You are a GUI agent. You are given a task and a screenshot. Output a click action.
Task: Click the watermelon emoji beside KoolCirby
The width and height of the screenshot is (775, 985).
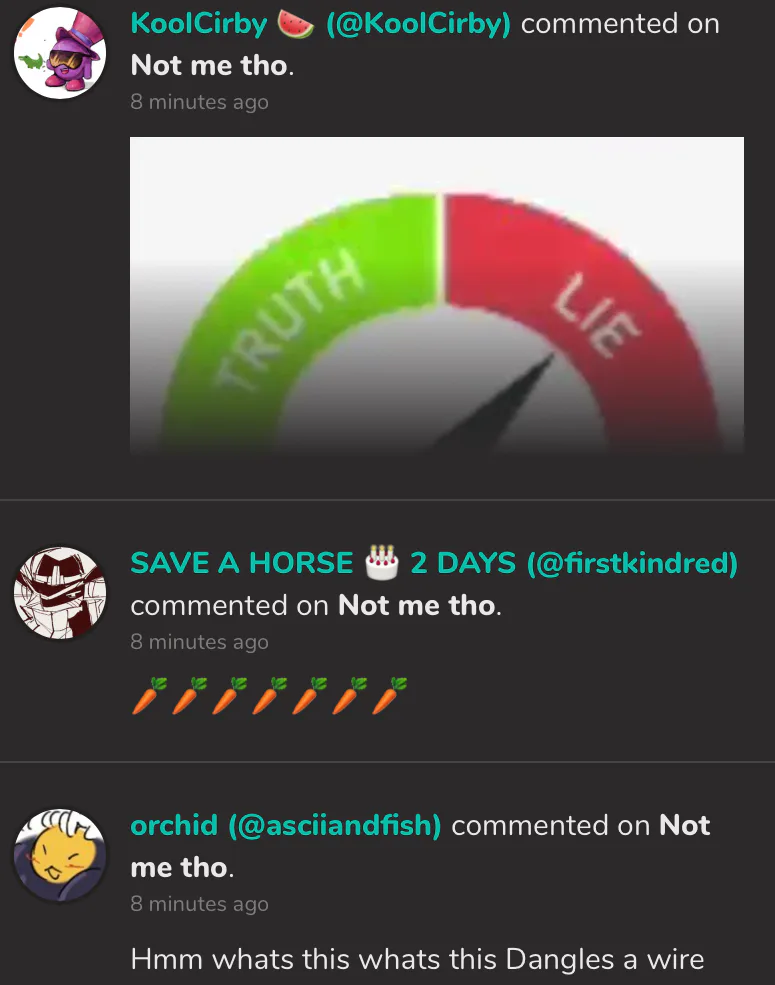point(296,24)
